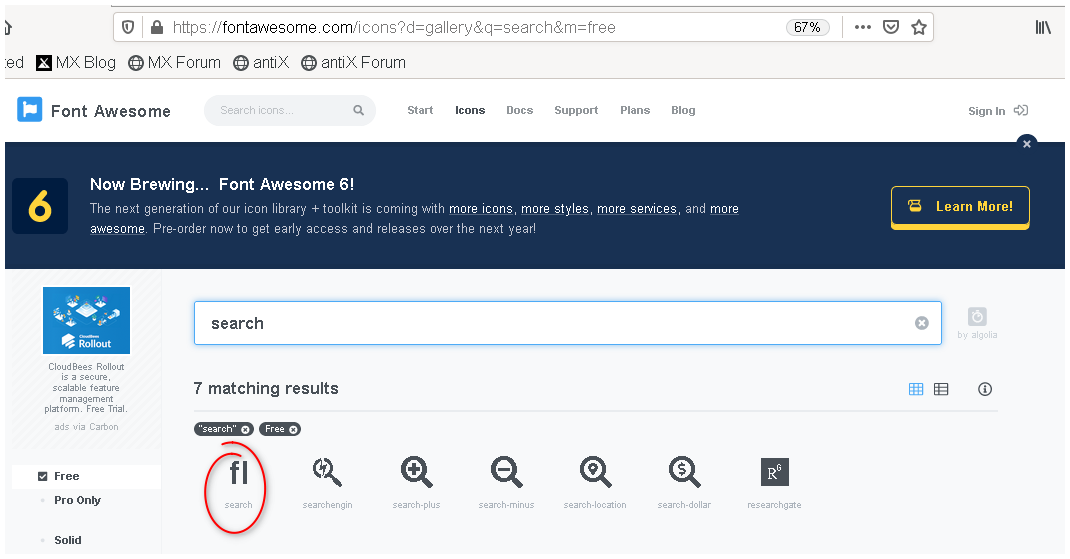This screenshot has width=1070, height=559.
Task: Clear the main search field
Action: pos(921,323)
